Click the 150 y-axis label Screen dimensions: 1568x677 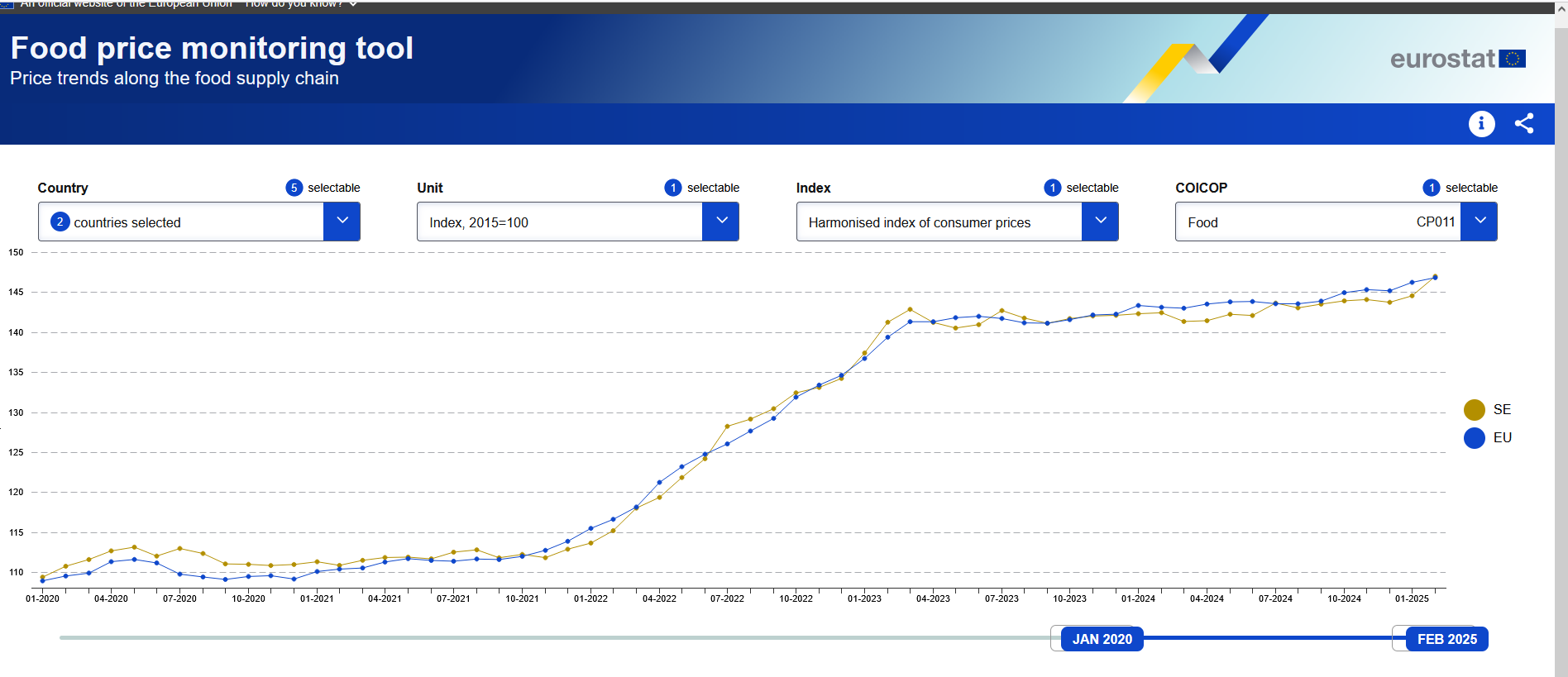tap(16, 252)
